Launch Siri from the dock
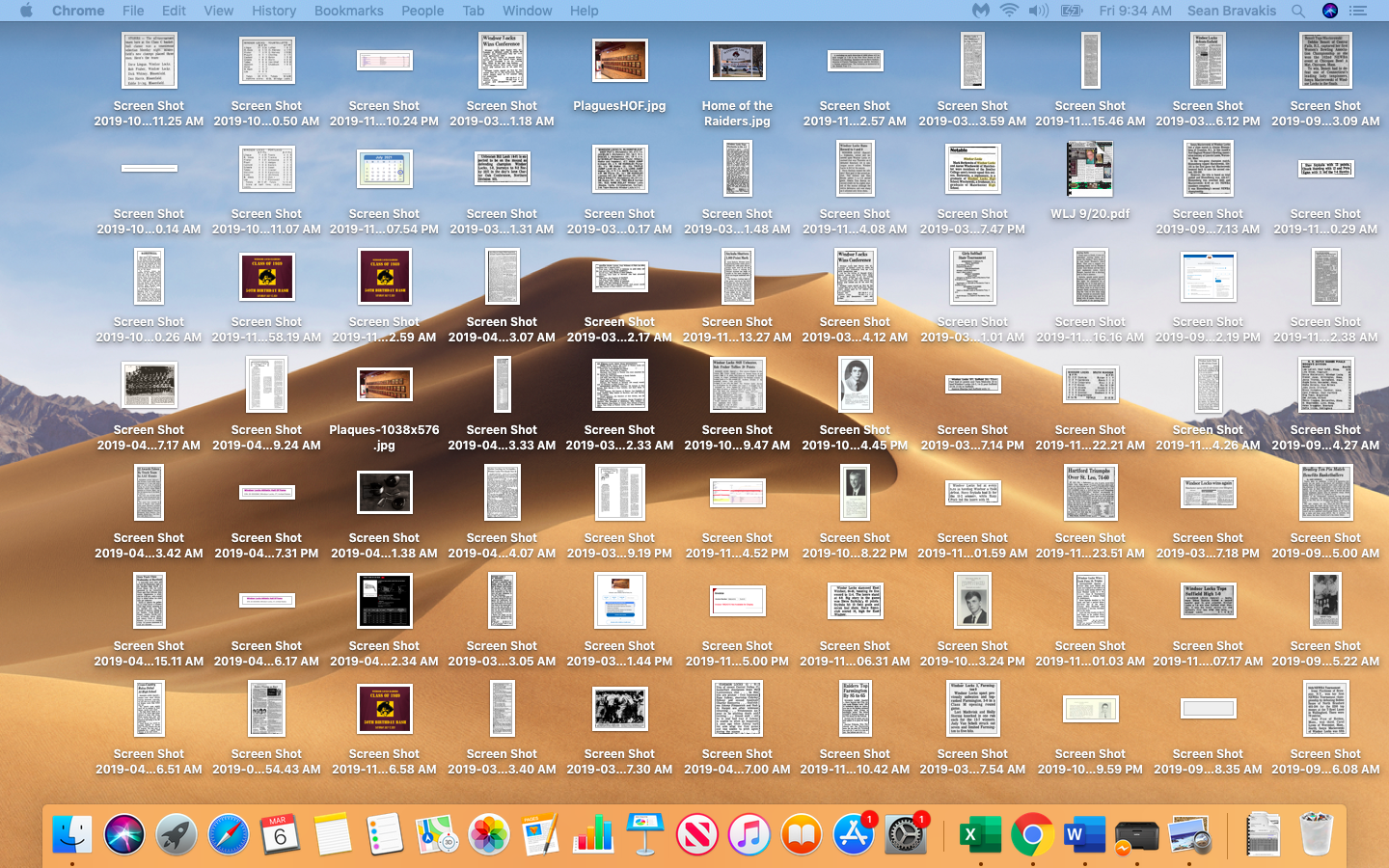1389x868 pixels. pos(124,834)
